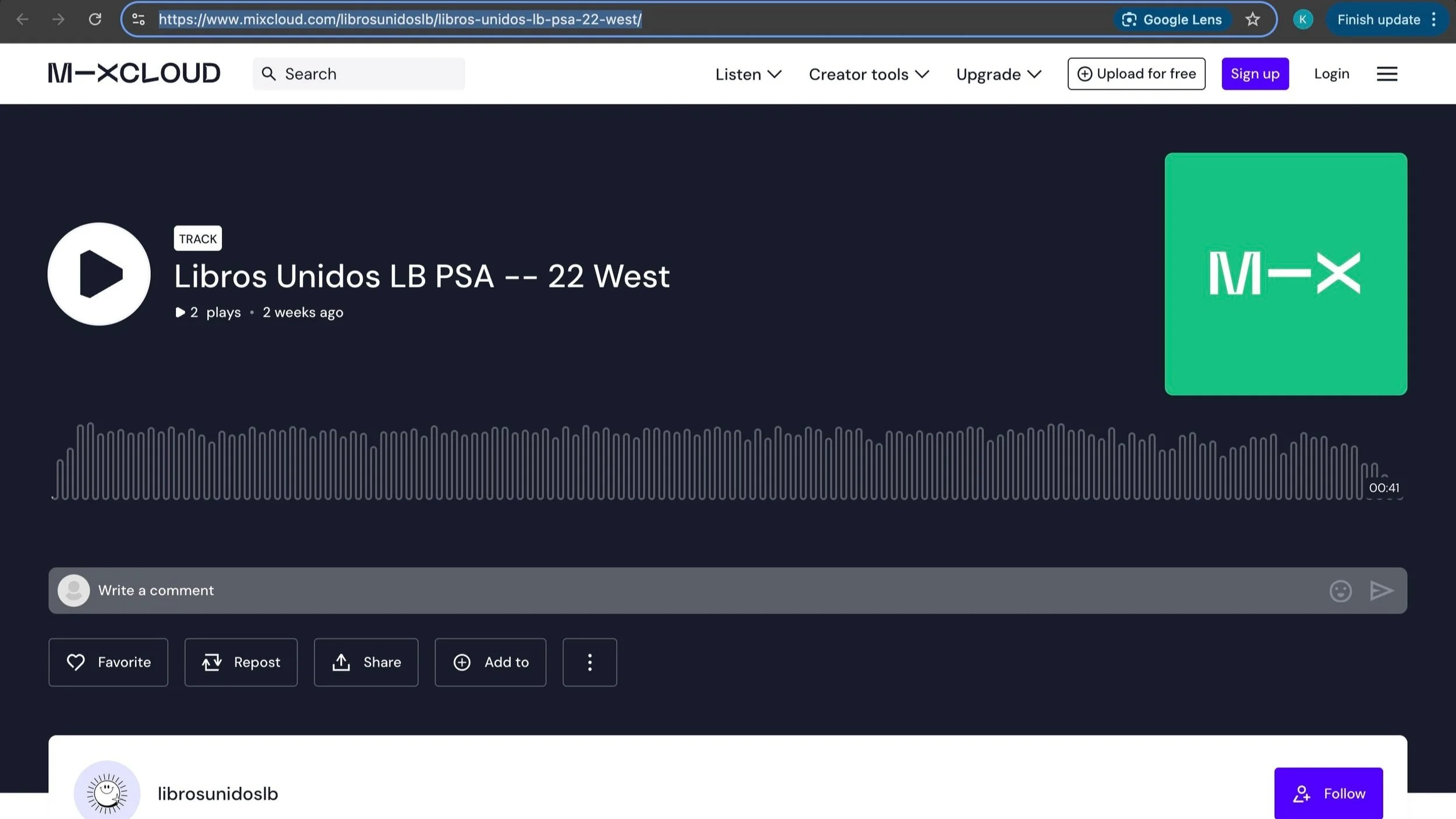Reload the page
1456x819 pixels.
click(x=95, y=20)
